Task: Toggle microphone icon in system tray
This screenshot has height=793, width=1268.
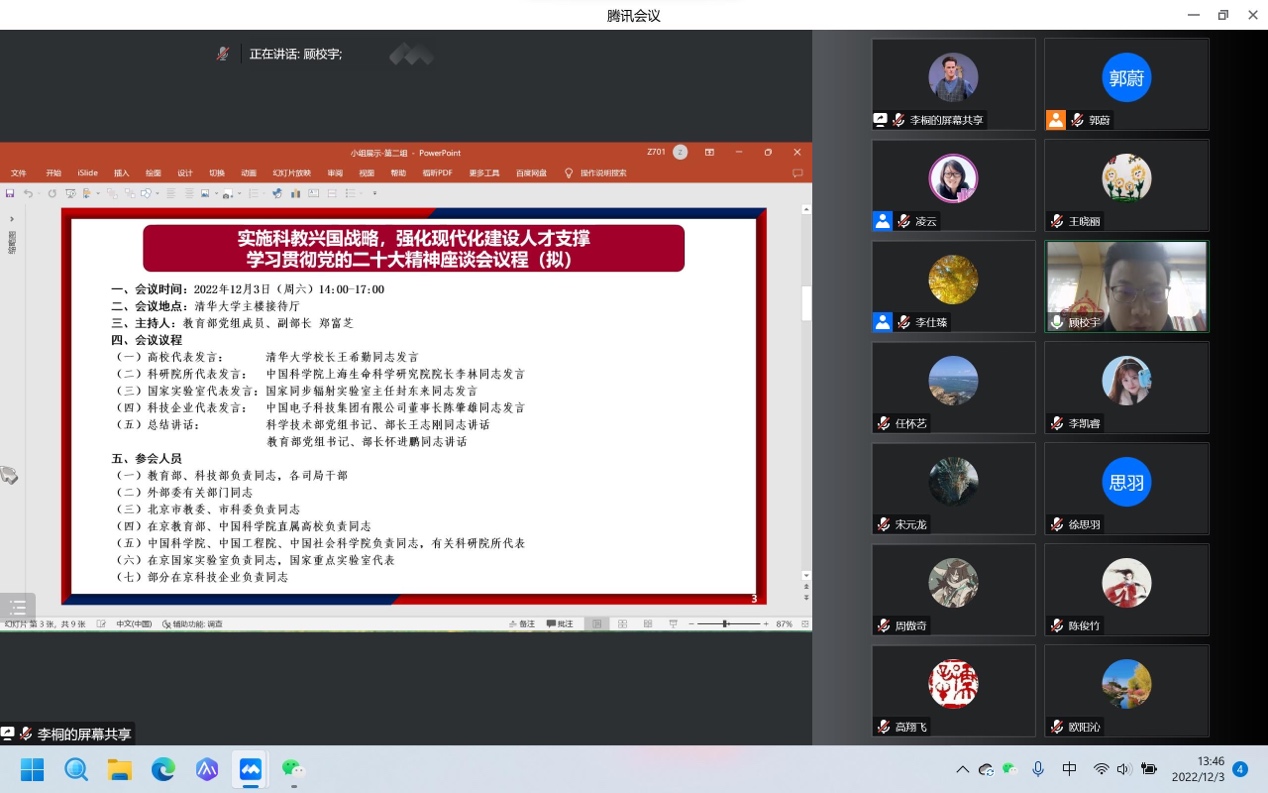Action: pos(1038,769)
